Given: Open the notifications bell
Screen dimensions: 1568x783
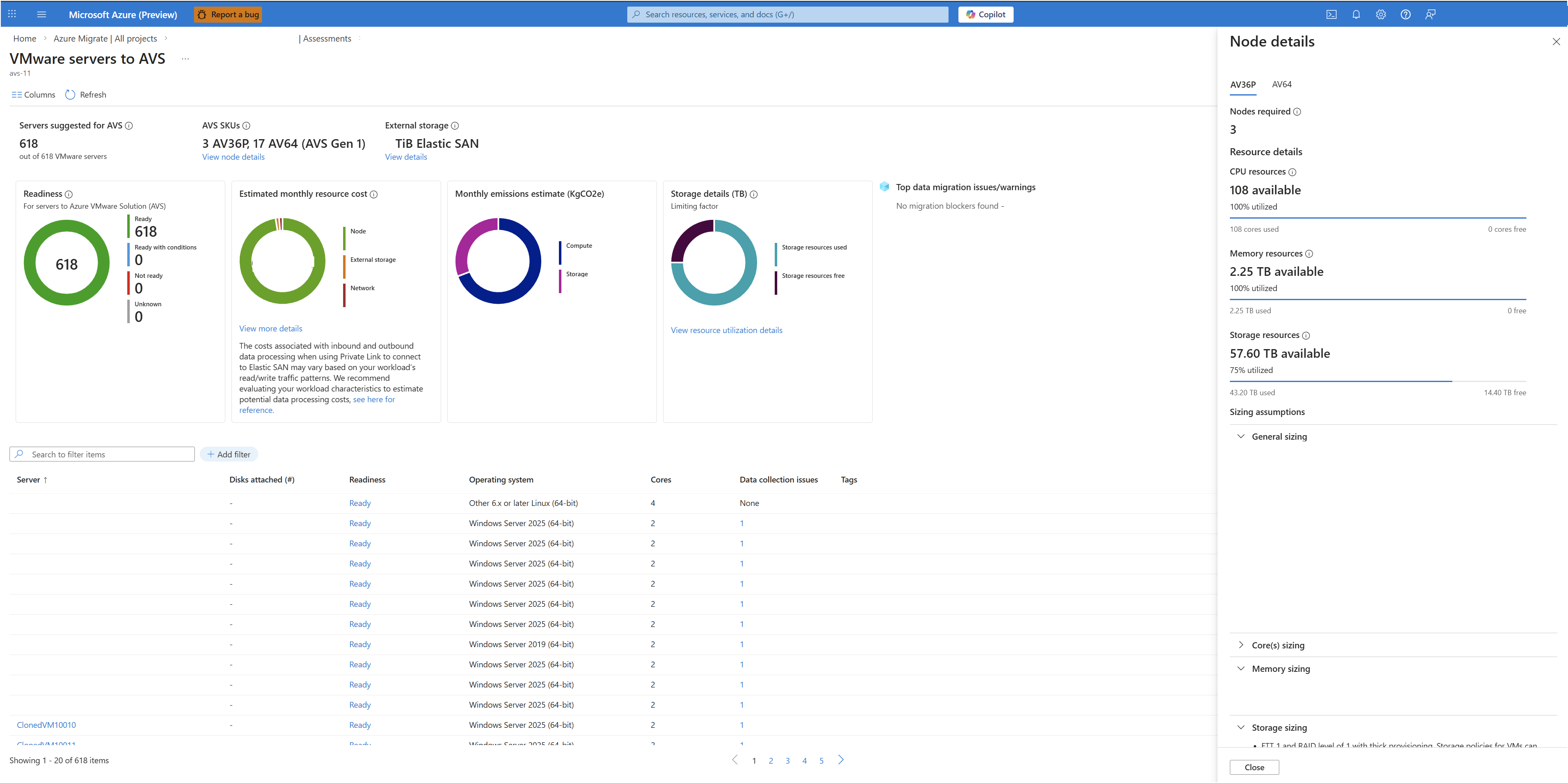Looking at the screenshot, I should point(1355,14).
